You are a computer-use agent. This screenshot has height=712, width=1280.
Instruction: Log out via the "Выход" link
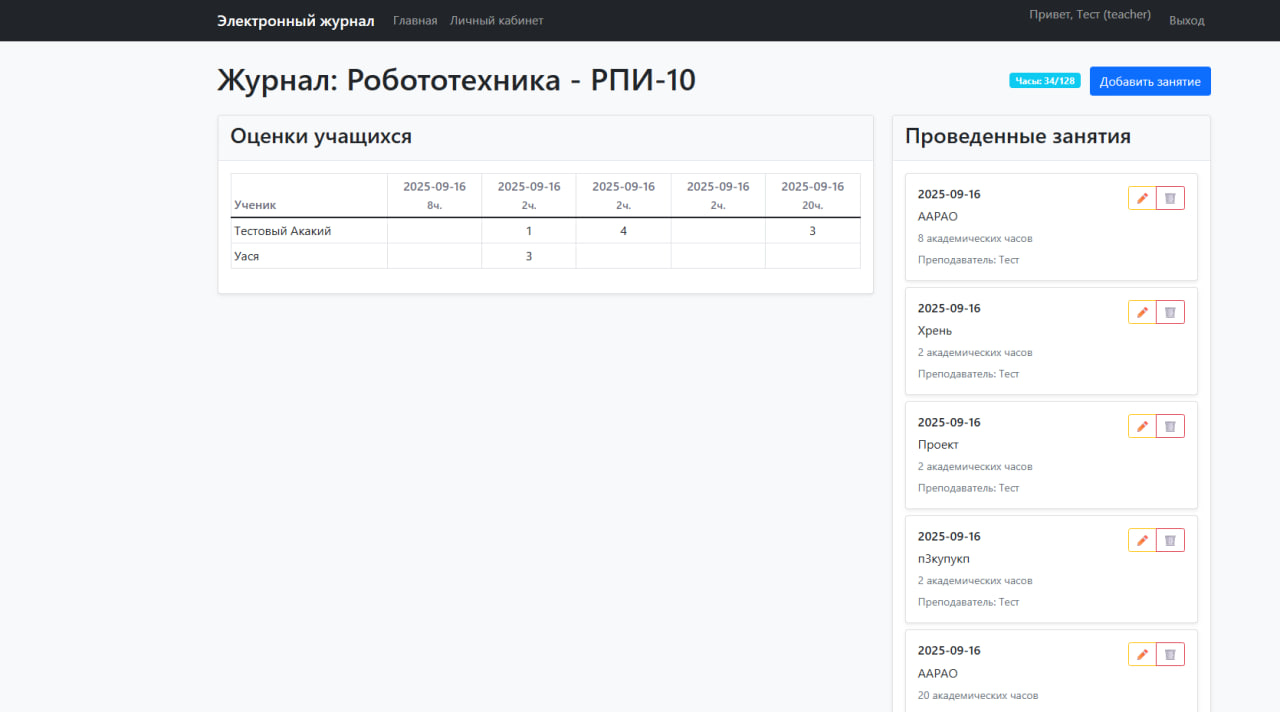click(1186, 20)
